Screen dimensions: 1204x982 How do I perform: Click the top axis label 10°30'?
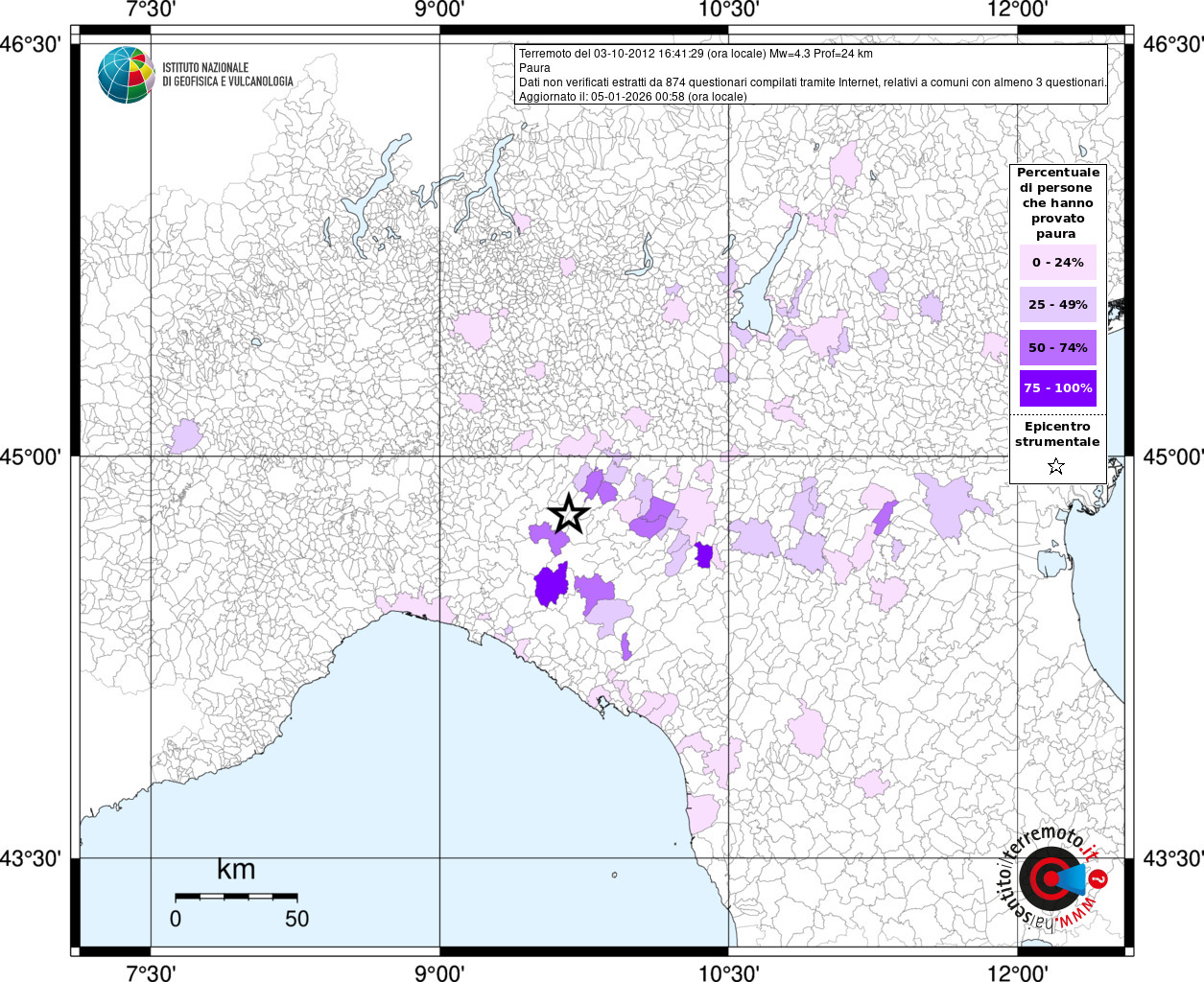(x=729, y=11)
